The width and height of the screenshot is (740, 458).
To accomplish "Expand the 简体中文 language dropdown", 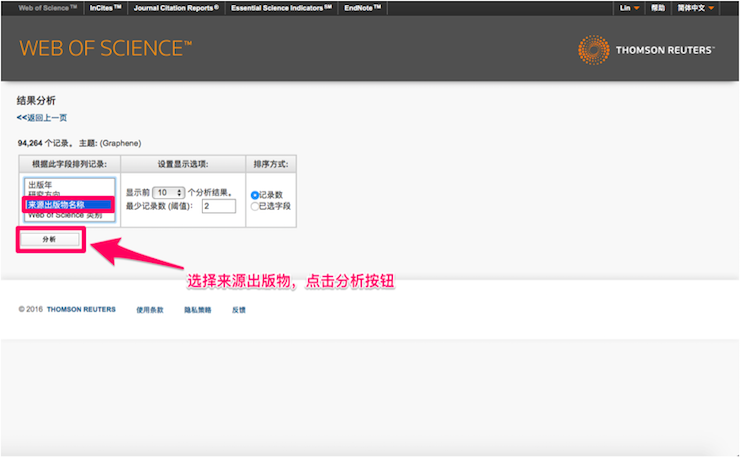I will tap(696, 8).
